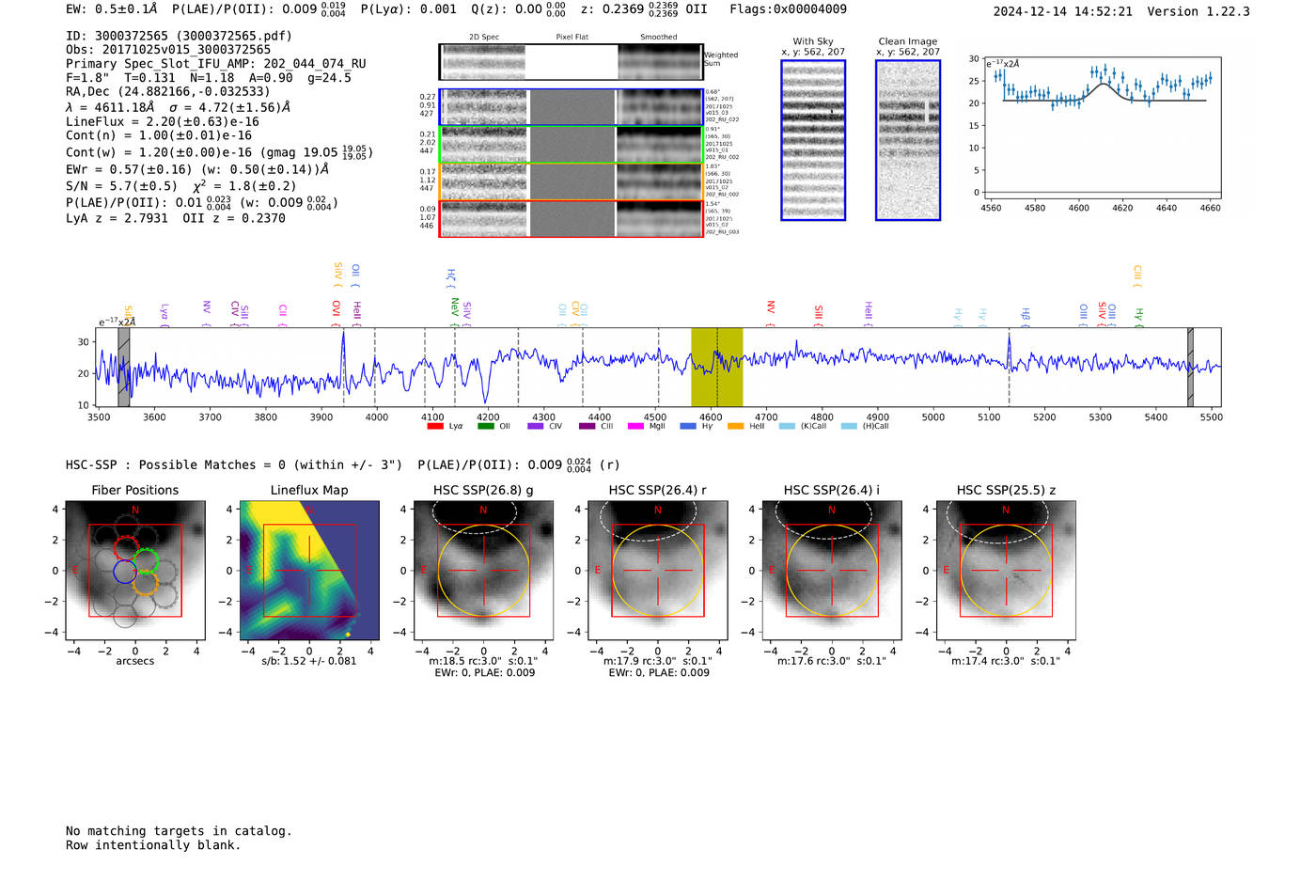The width and height of the screenshot is (1316, 896).
Task: Select the LineFlux value line
Action: (163, 122)
